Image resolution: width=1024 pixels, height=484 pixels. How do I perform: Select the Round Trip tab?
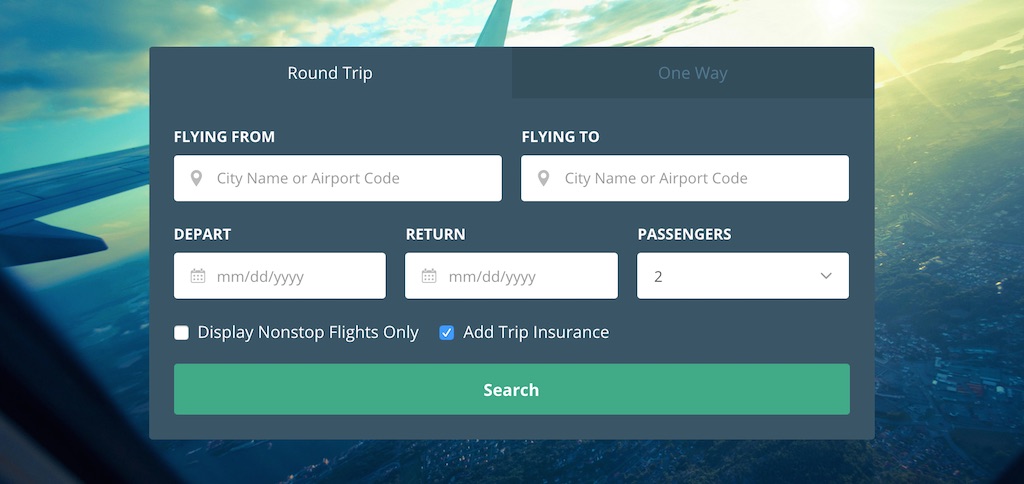(x=330, y=73)
